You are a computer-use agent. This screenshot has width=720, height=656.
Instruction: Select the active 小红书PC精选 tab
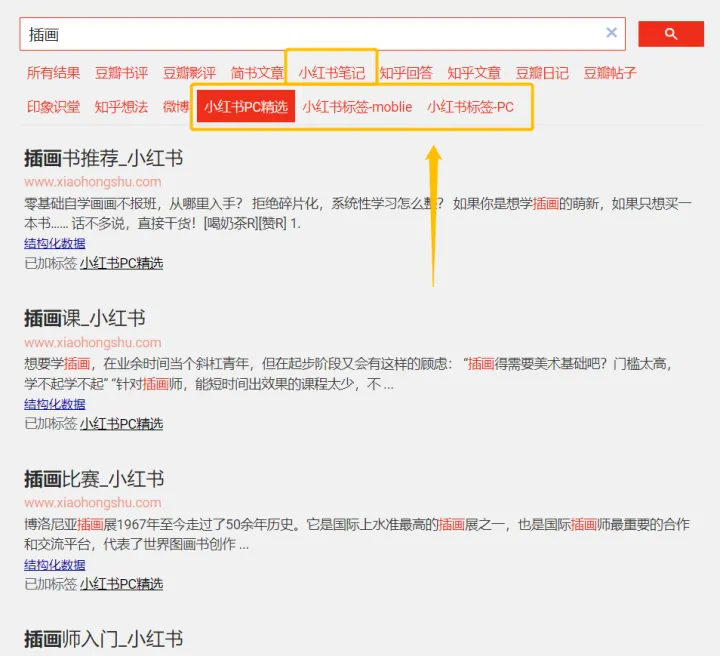pos(246,106)
